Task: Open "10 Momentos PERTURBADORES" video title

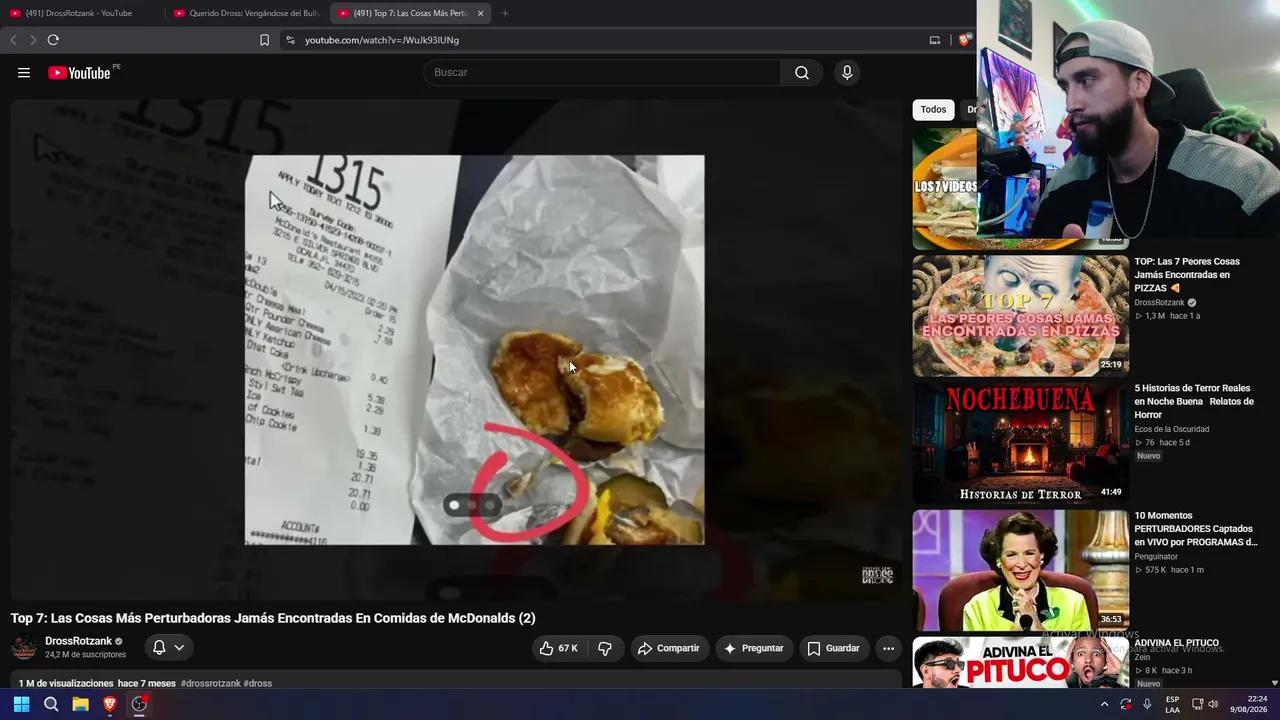Action: click(x=1196, y=529)
